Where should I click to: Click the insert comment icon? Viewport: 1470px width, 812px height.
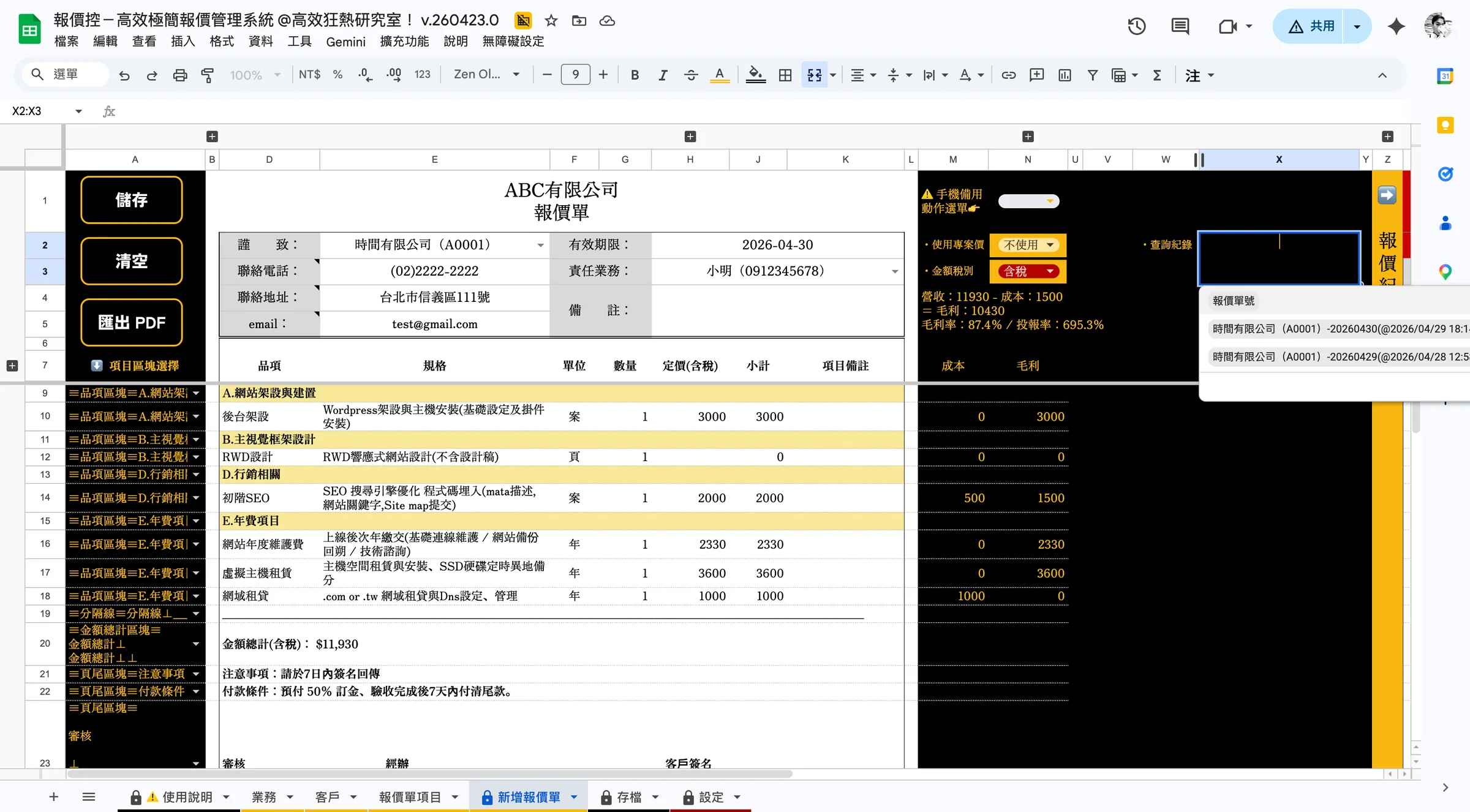pos(1036,75)
